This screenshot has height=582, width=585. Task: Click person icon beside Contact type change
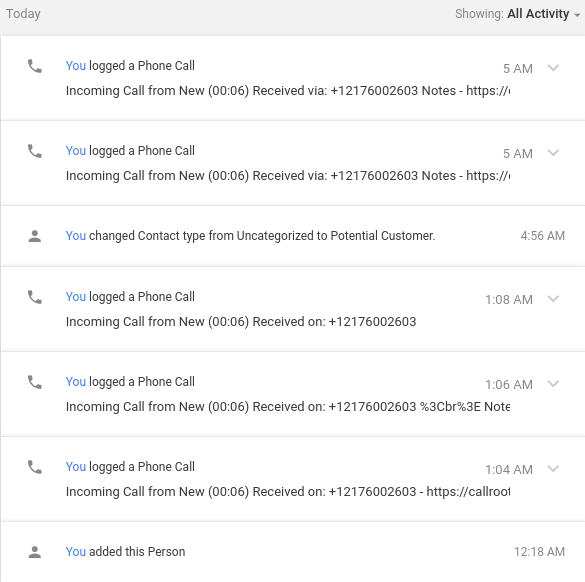(x=35, y=236)
